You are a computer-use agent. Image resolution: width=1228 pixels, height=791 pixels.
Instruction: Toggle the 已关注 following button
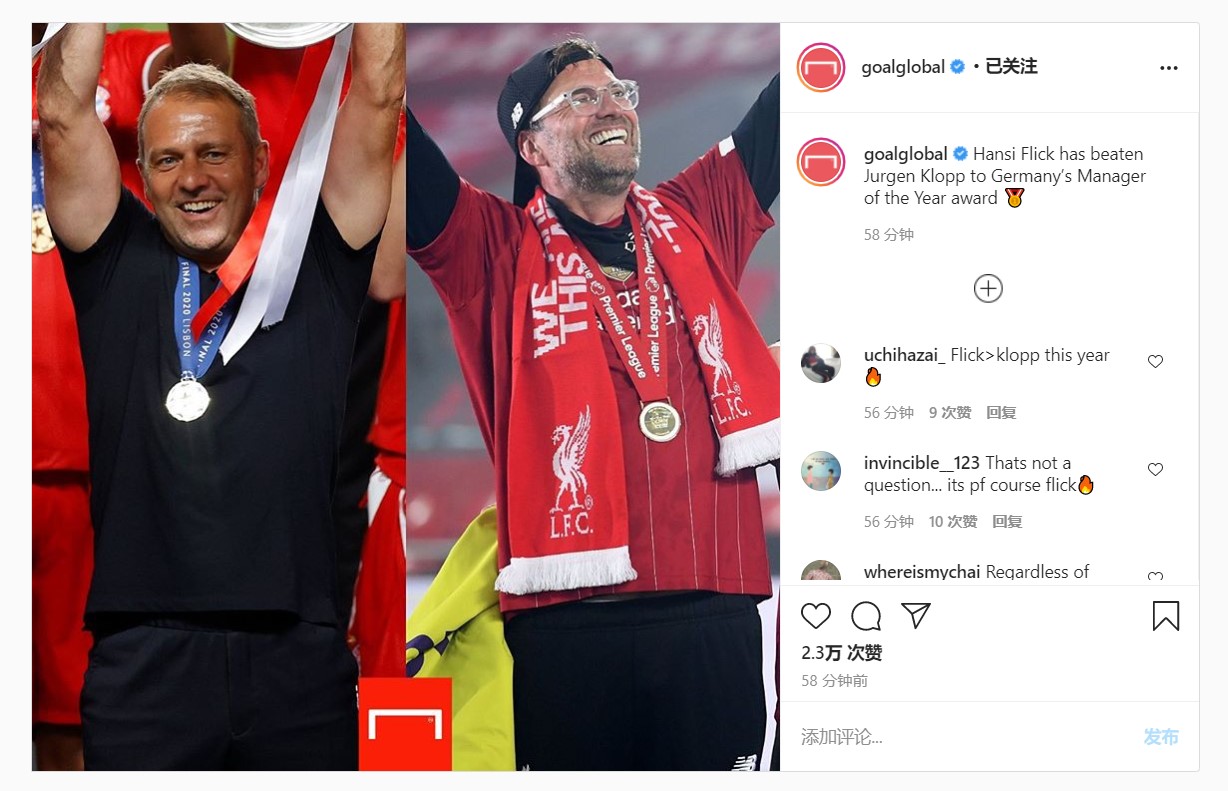click(x=1011, y=67)
